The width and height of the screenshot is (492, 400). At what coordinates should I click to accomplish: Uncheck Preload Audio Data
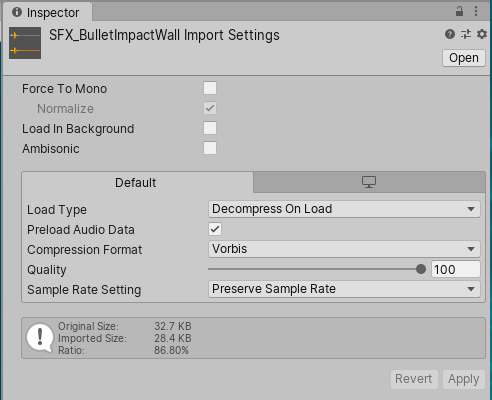215,229
